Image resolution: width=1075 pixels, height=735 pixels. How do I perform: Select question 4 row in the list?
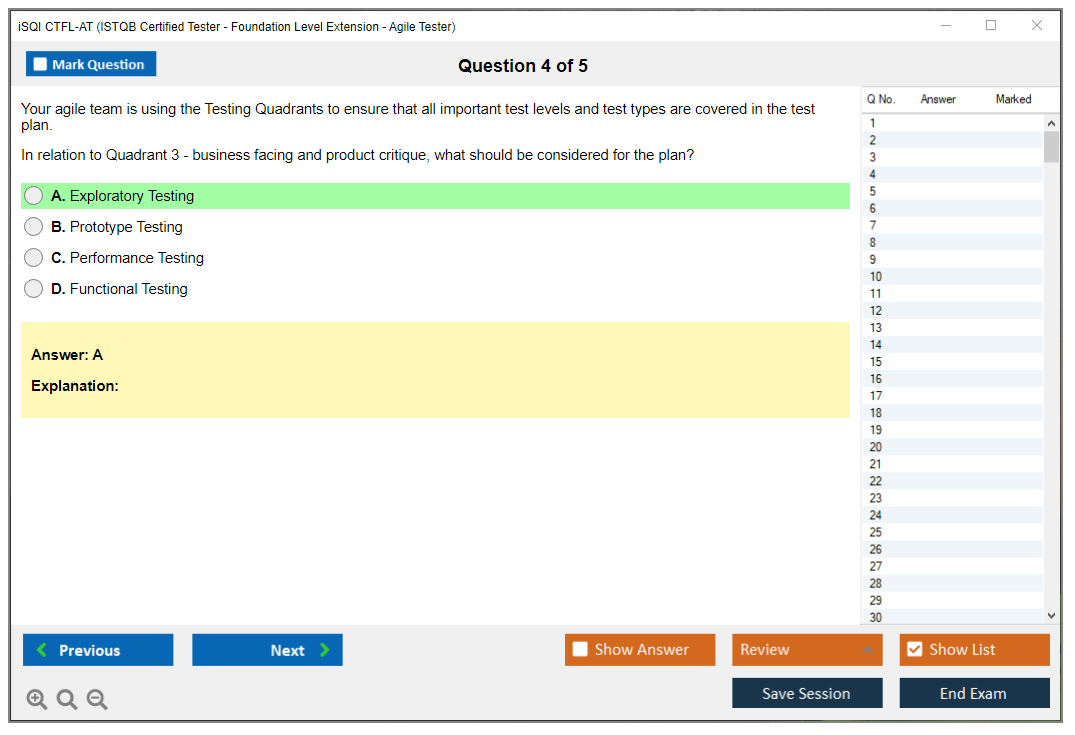950,174
